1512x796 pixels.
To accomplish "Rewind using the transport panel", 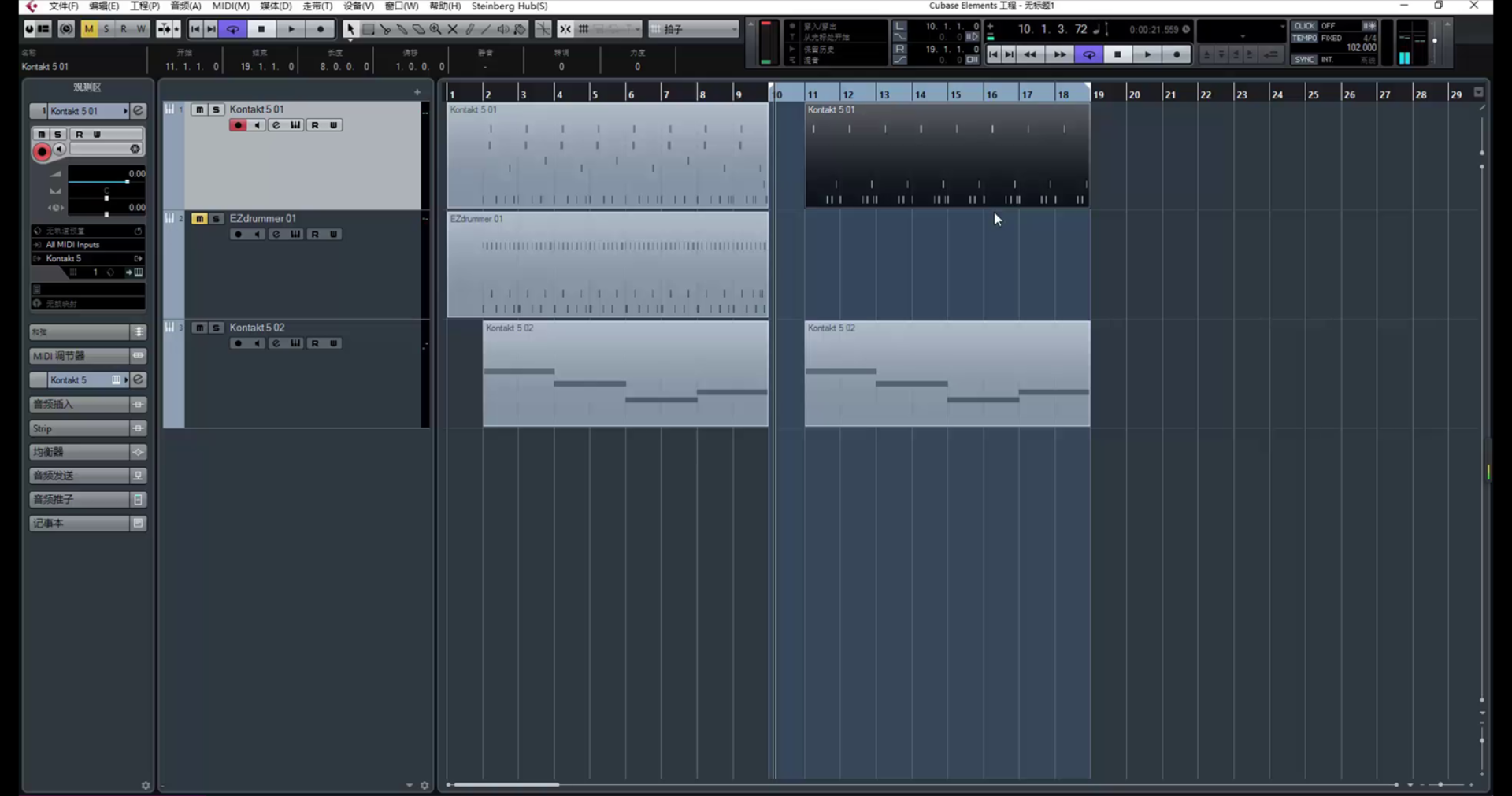I will point(1029,54).
